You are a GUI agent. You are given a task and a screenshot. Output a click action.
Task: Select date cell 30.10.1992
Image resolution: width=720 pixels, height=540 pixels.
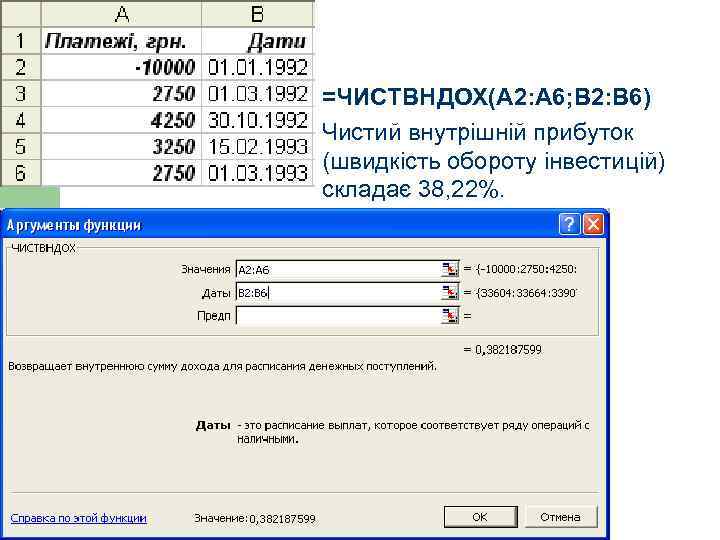point(258,121)
